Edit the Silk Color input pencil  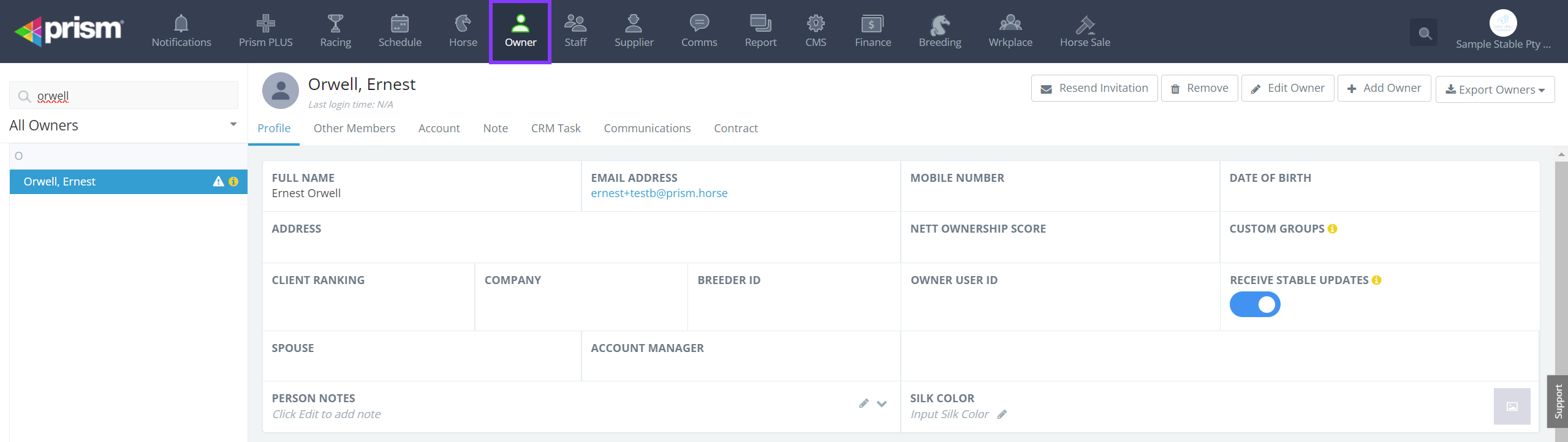click(x=1002, y=414)
